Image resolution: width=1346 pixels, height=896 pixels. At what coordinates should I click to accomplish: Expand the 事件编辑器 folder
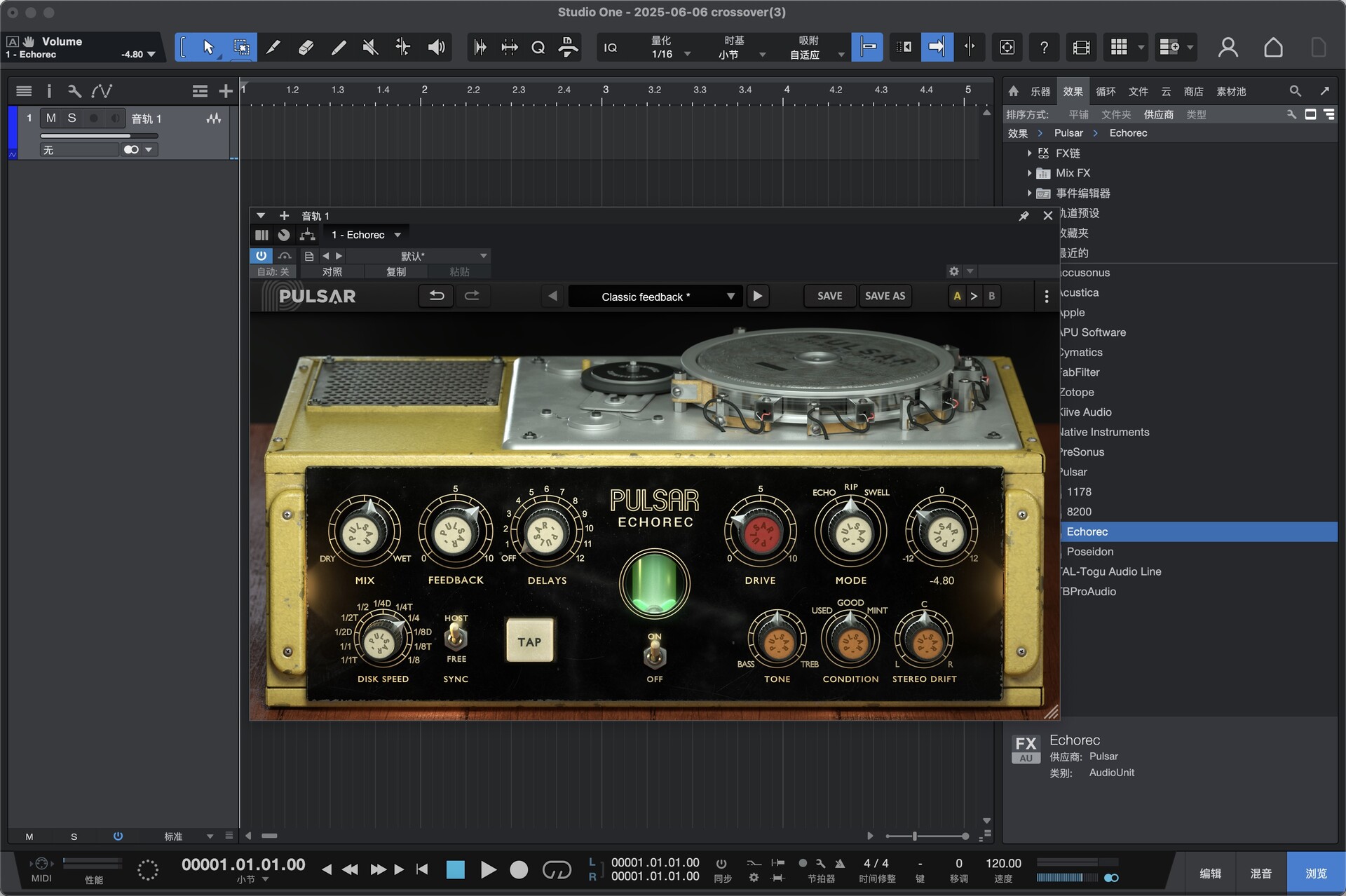tap(1028, 193)
